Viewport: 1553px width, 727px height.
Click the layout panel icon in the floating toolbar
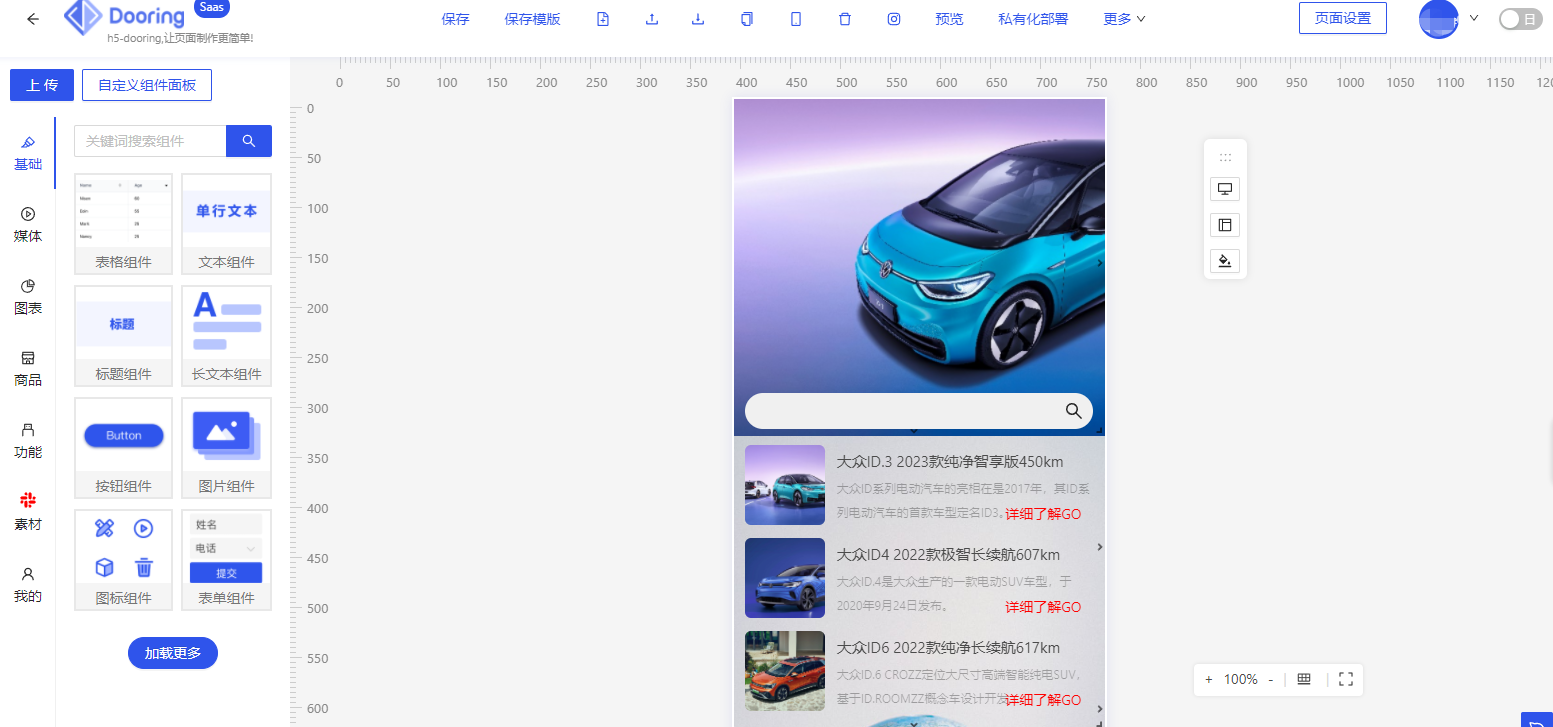[1225, 225]
